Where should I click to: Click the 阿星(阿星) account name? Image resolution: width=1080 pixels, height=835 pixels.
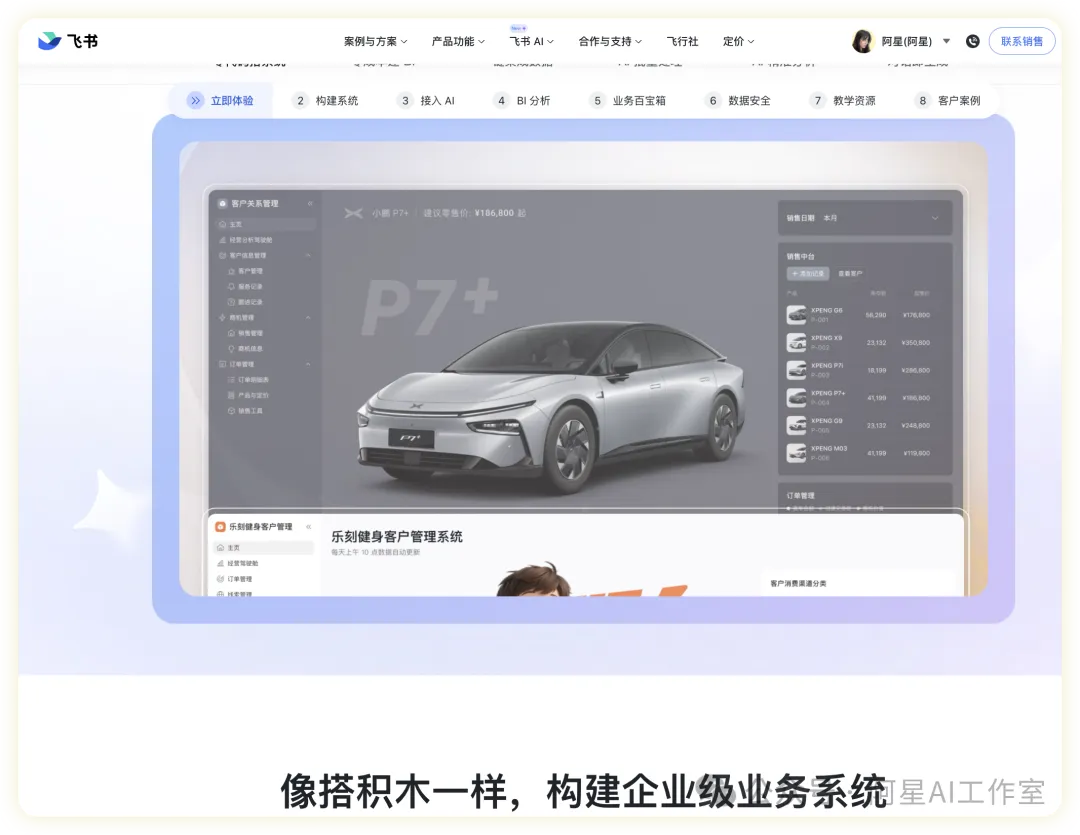[x=906, y=41]
